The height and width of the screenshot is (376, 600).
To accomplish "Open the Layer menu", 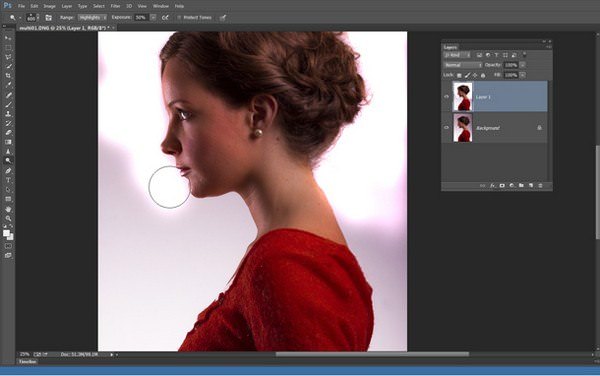I will 67,6.
